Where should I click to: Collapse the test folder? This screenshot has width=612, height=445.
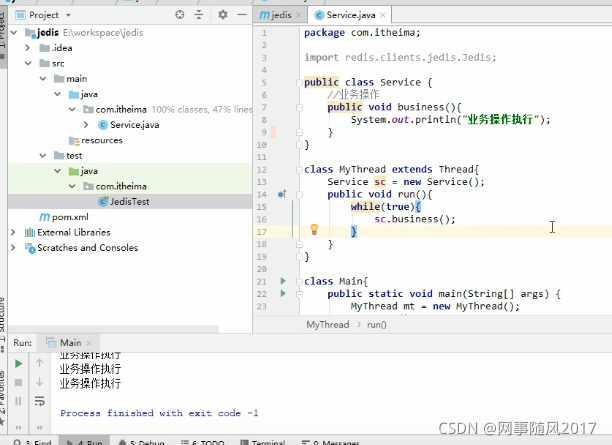(43, 155)
